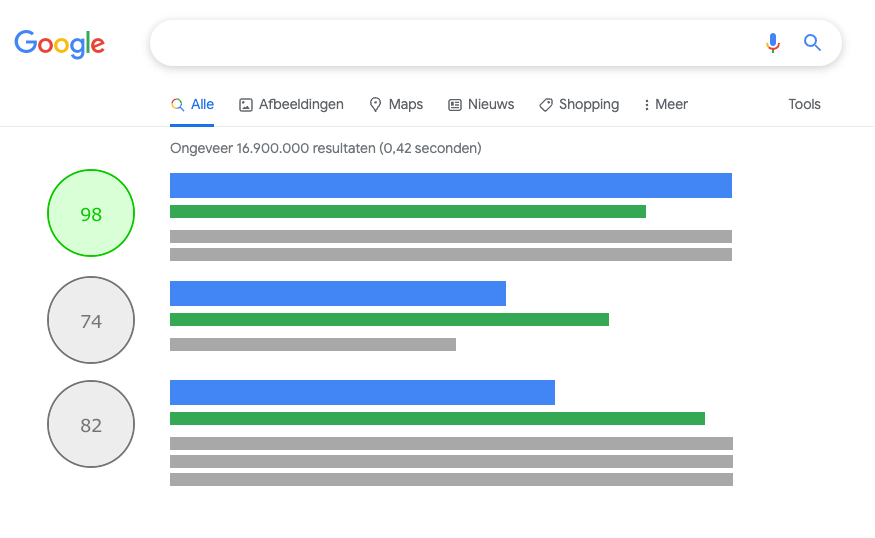The width and height of the screenshot is (875, 538).
Task: Click third result's green URL bar
Action: point(438,419)
